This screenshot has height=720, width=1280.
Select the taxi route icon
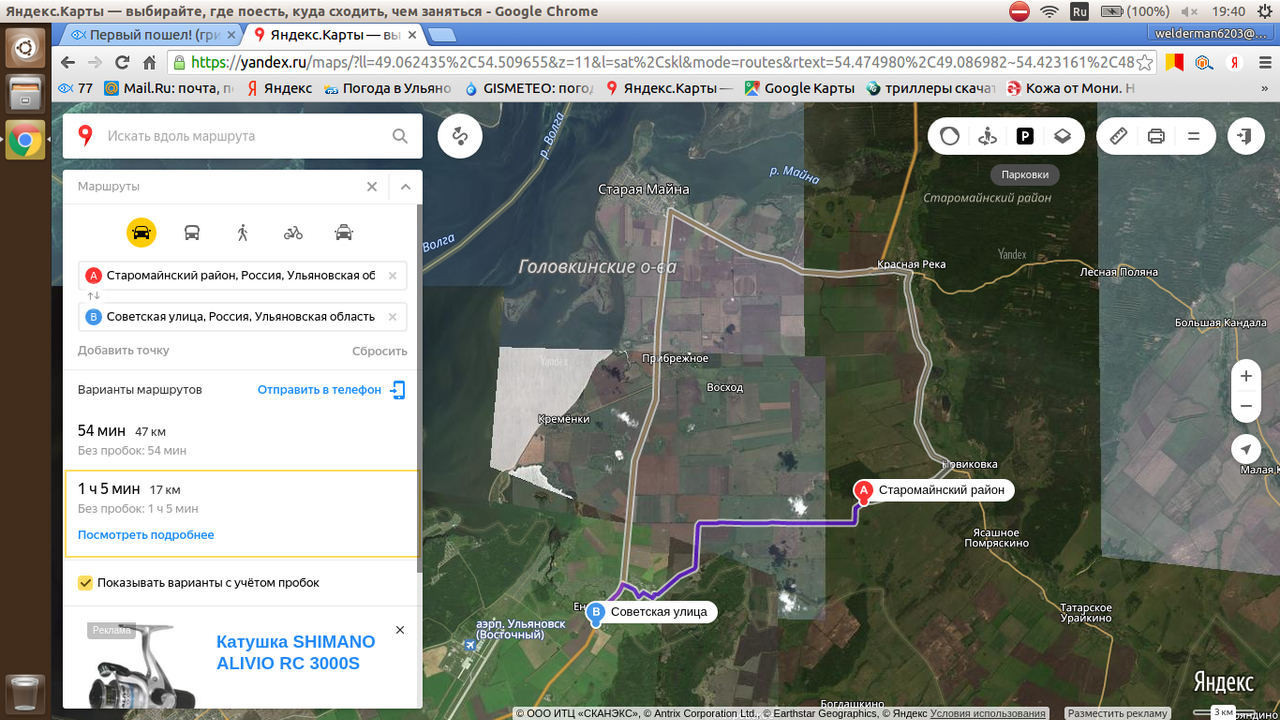click(344, 233)
